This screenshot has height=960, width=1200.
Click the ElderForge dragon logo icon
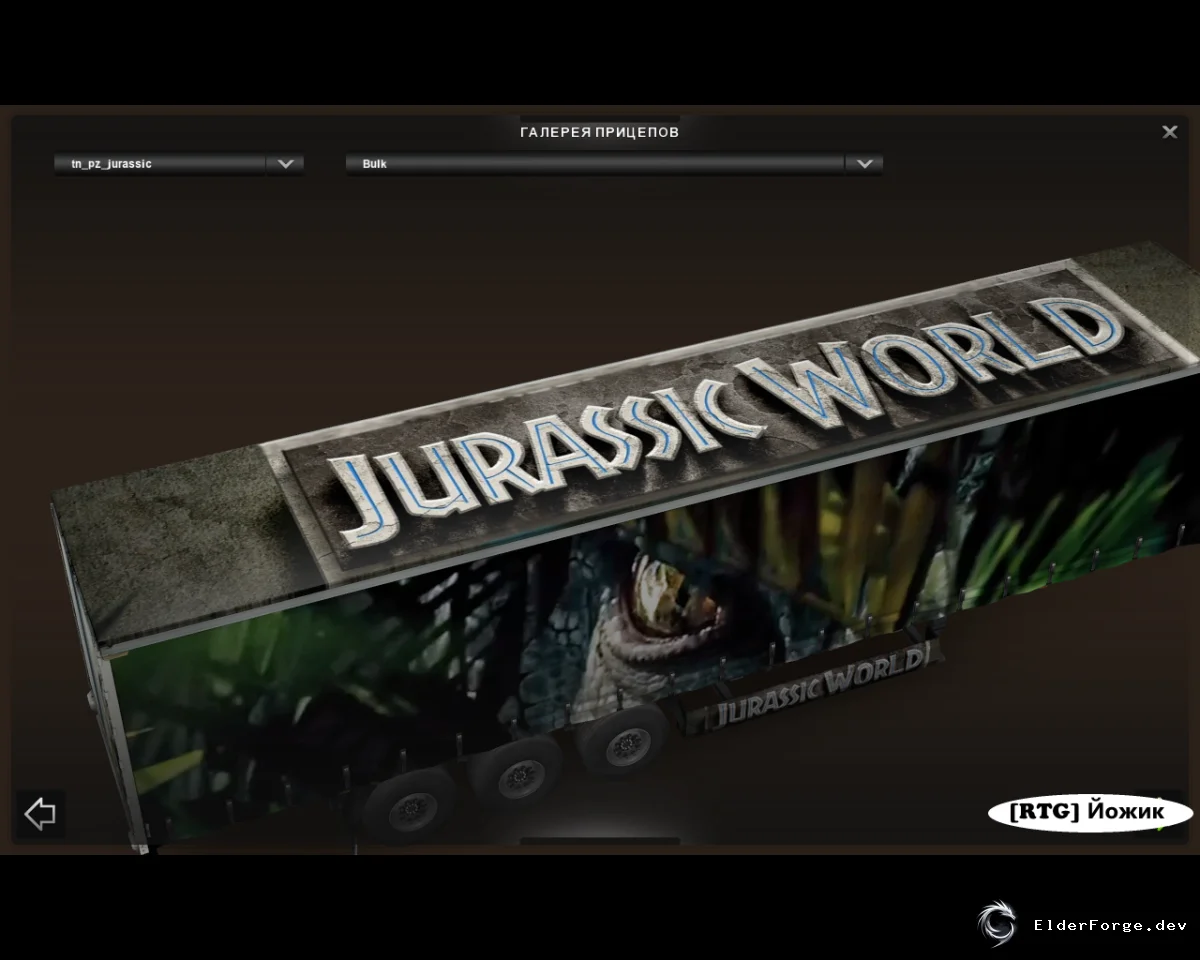click(x=996, y=925)
